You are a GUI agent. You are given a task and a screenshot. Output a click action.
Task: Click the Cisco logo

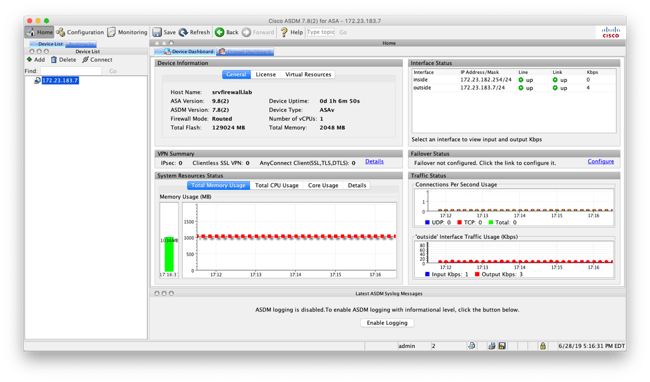(x=611, y=32)
